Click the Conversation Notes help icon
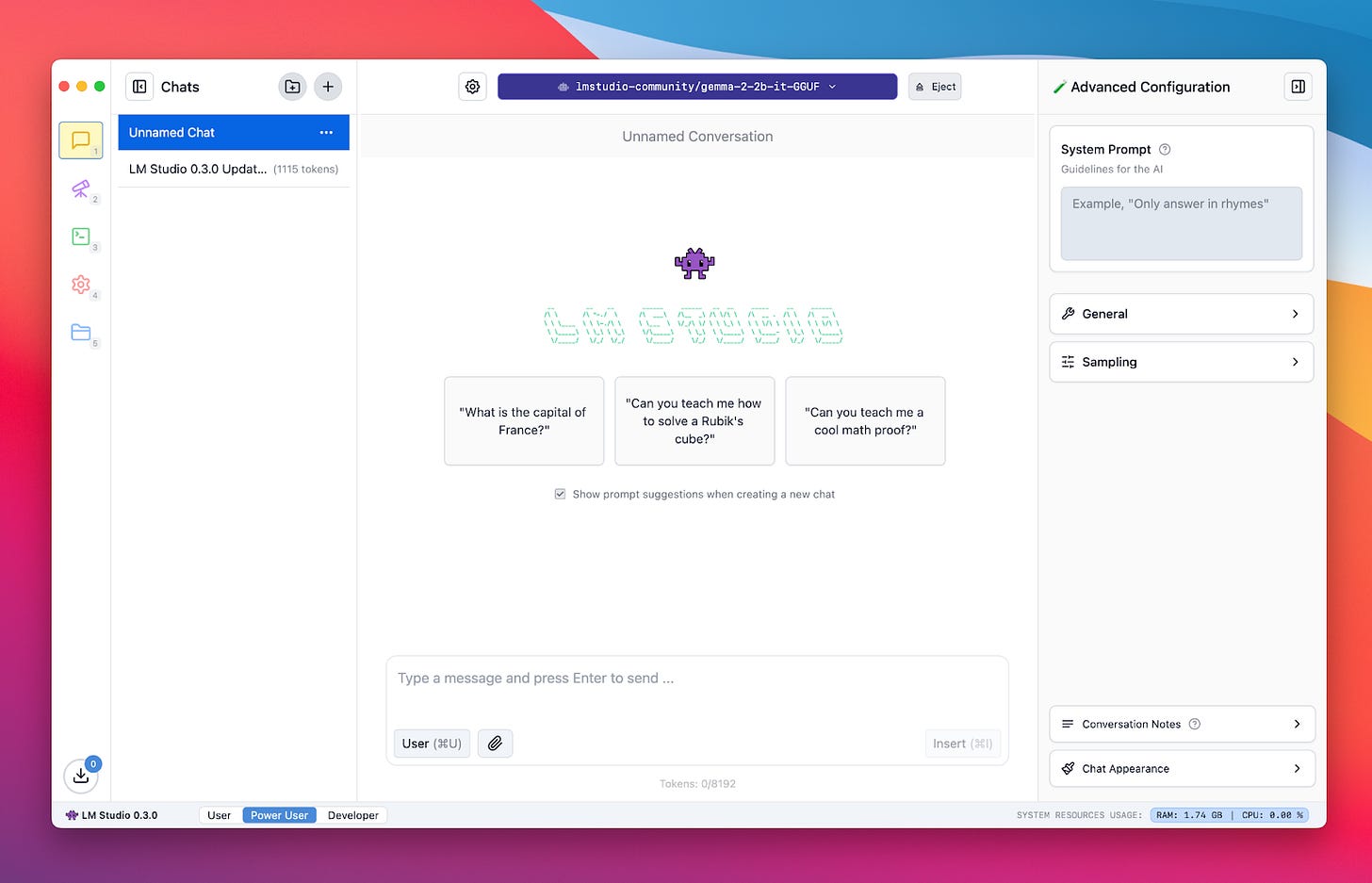 pyautogui.click(x=1195, y=724)
